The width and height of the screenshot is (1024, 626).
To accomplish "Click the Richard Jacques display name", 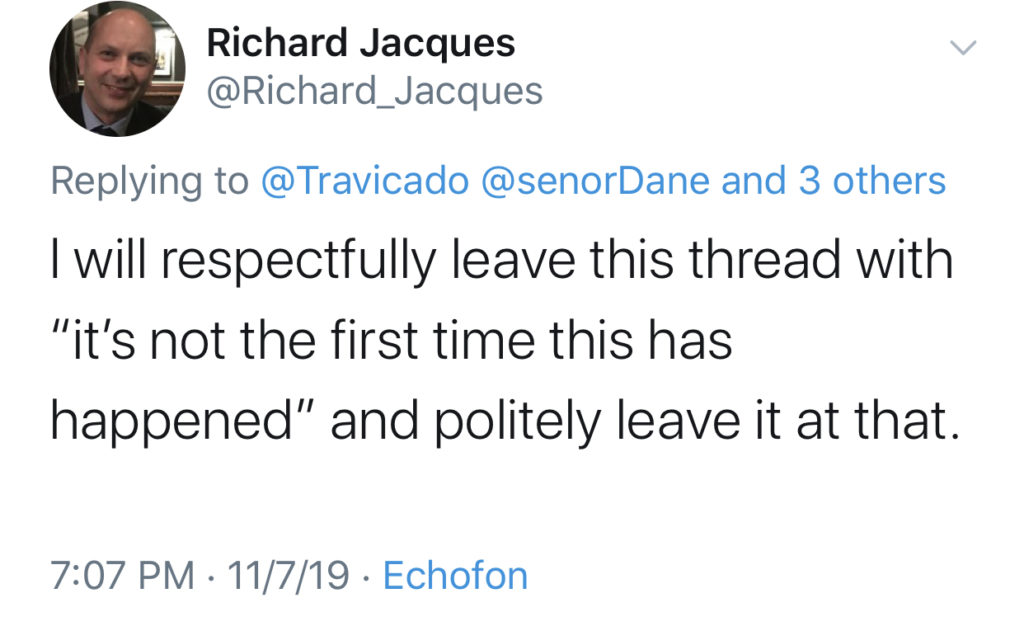I will (361, 44).
